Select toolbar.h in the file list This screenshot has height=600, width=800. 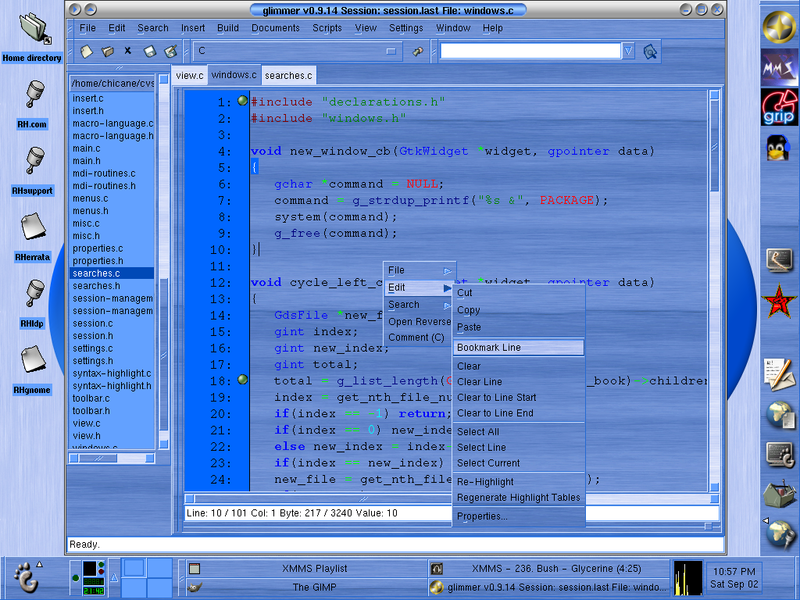(x=112, y=411)
